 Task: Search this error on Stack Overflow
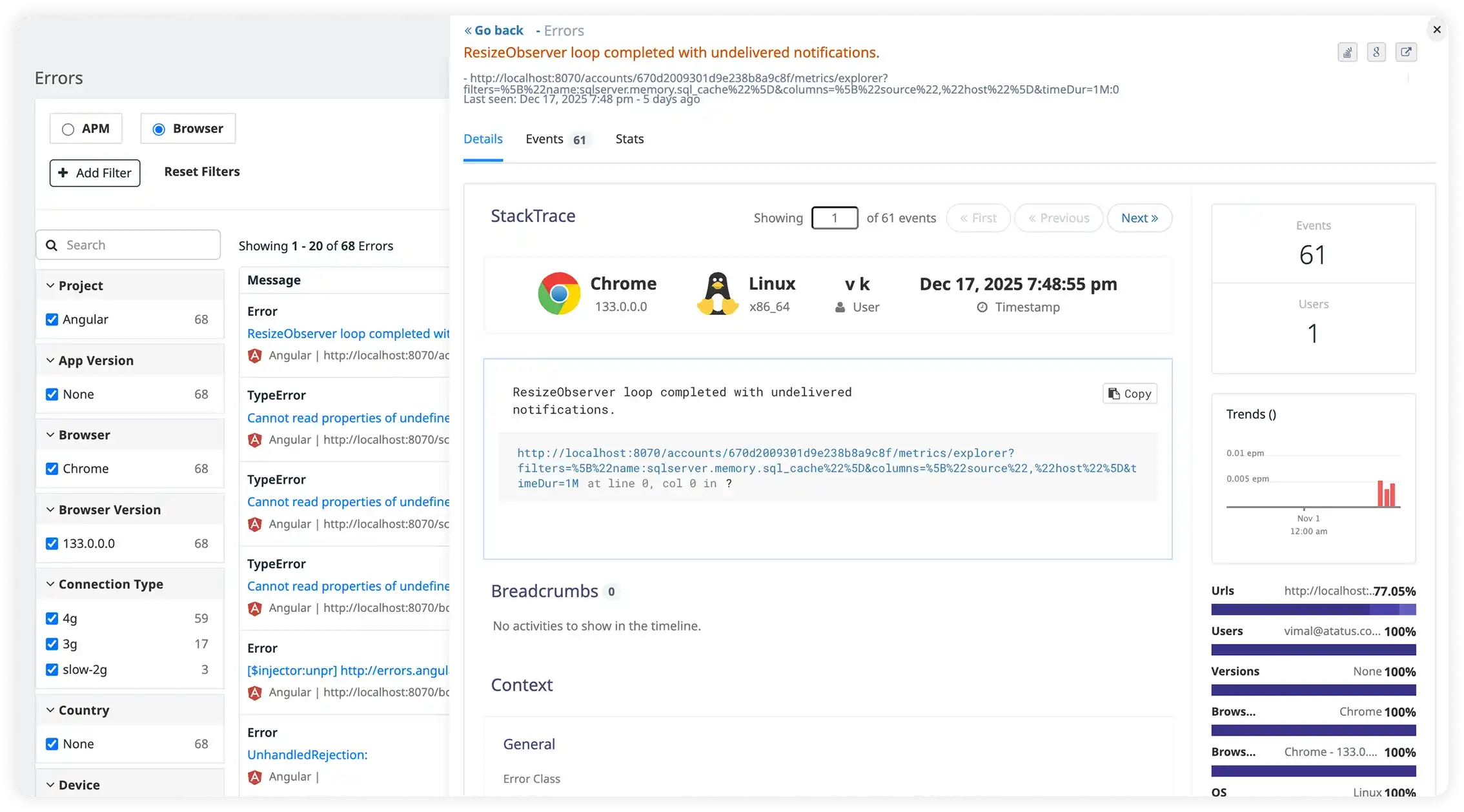[x=1347, y=52]
